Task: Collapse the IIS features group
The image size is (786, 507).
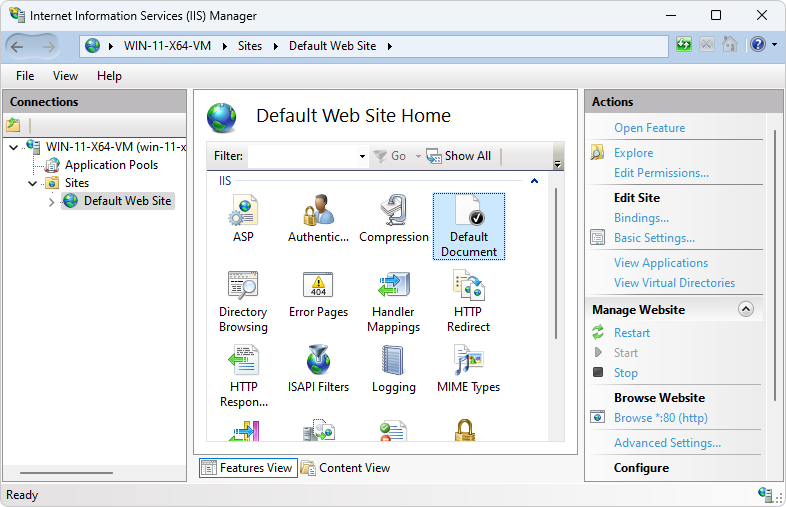Action: pyautogui.click(x=534, y=181)
